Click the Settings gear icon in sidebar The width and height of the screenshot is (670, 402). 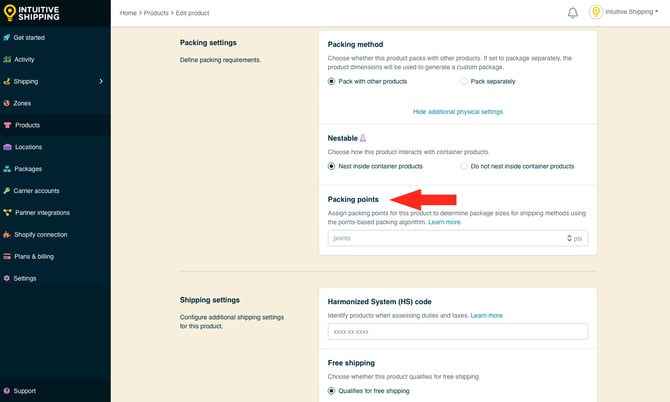pyautogui.click(x=8, y=278)
